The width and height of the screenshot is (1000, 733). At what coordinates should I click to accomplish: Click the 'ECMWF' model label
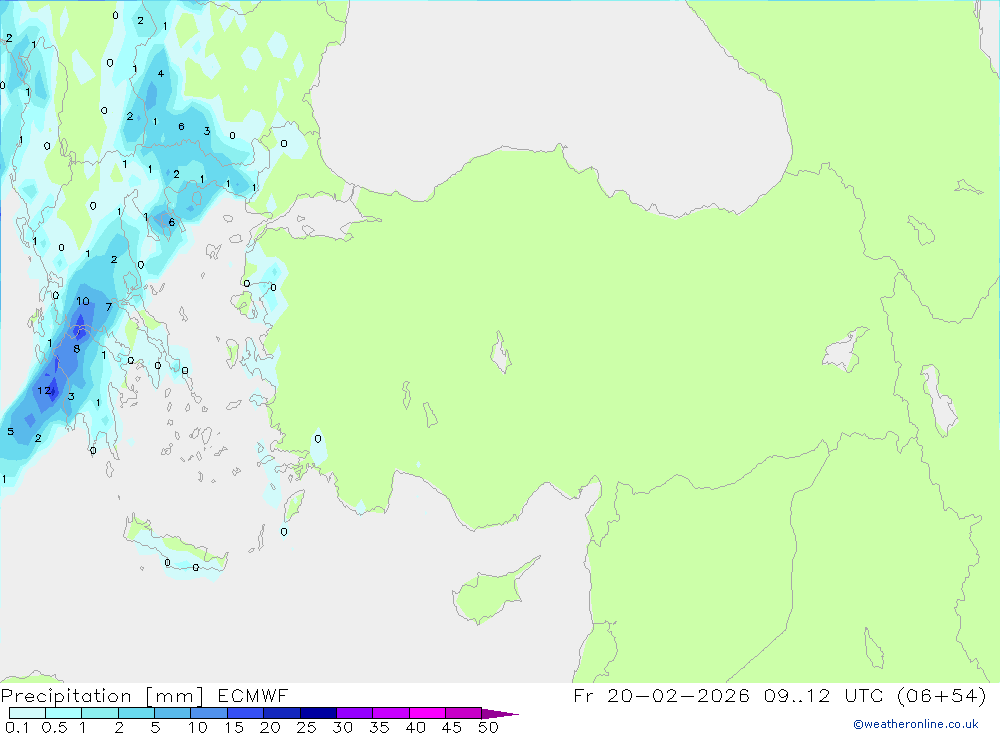point(253,695)
